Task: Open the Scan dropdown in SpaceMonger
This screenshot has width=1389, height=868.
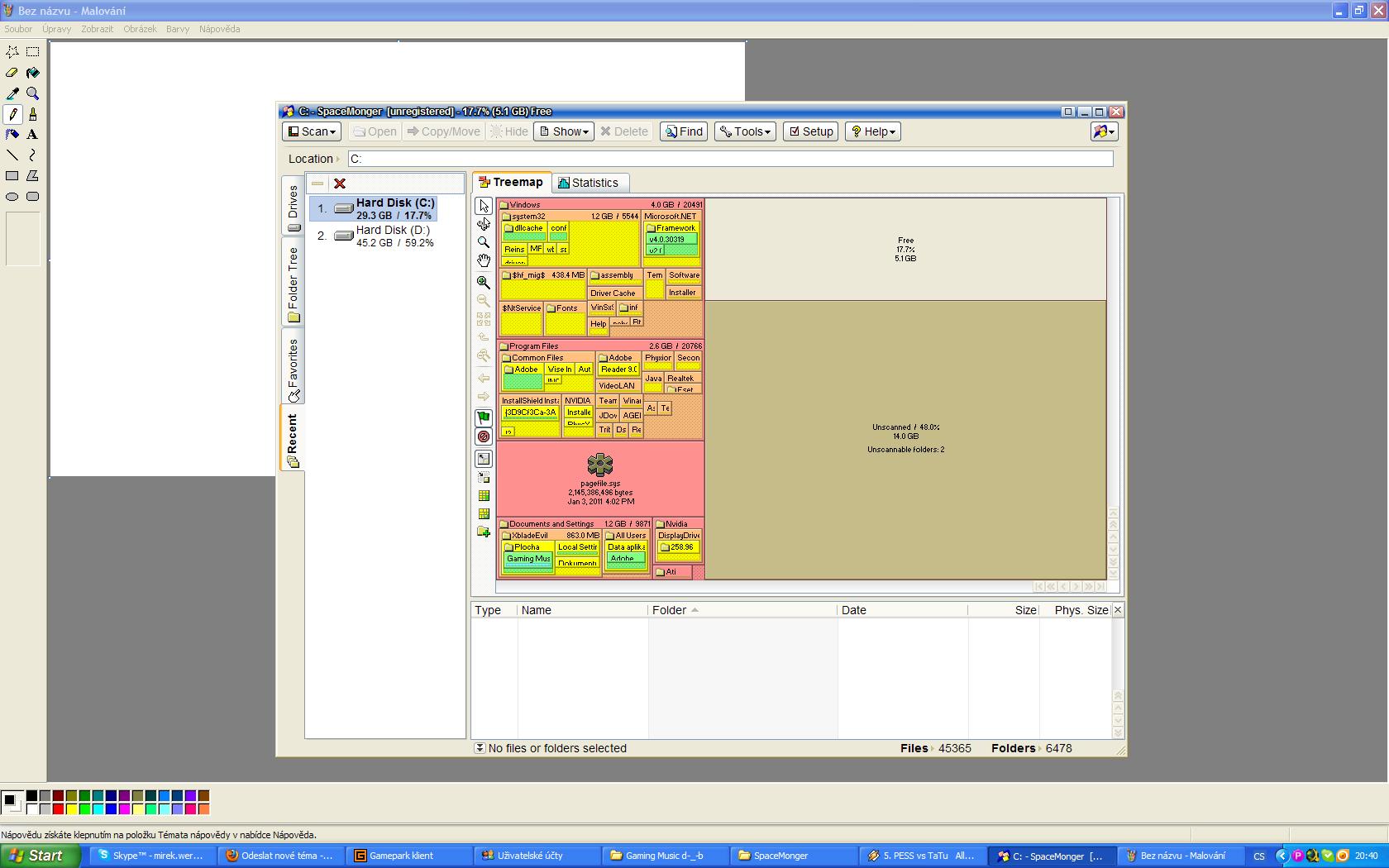Action: pyautogui.click(x=312, y=131)
